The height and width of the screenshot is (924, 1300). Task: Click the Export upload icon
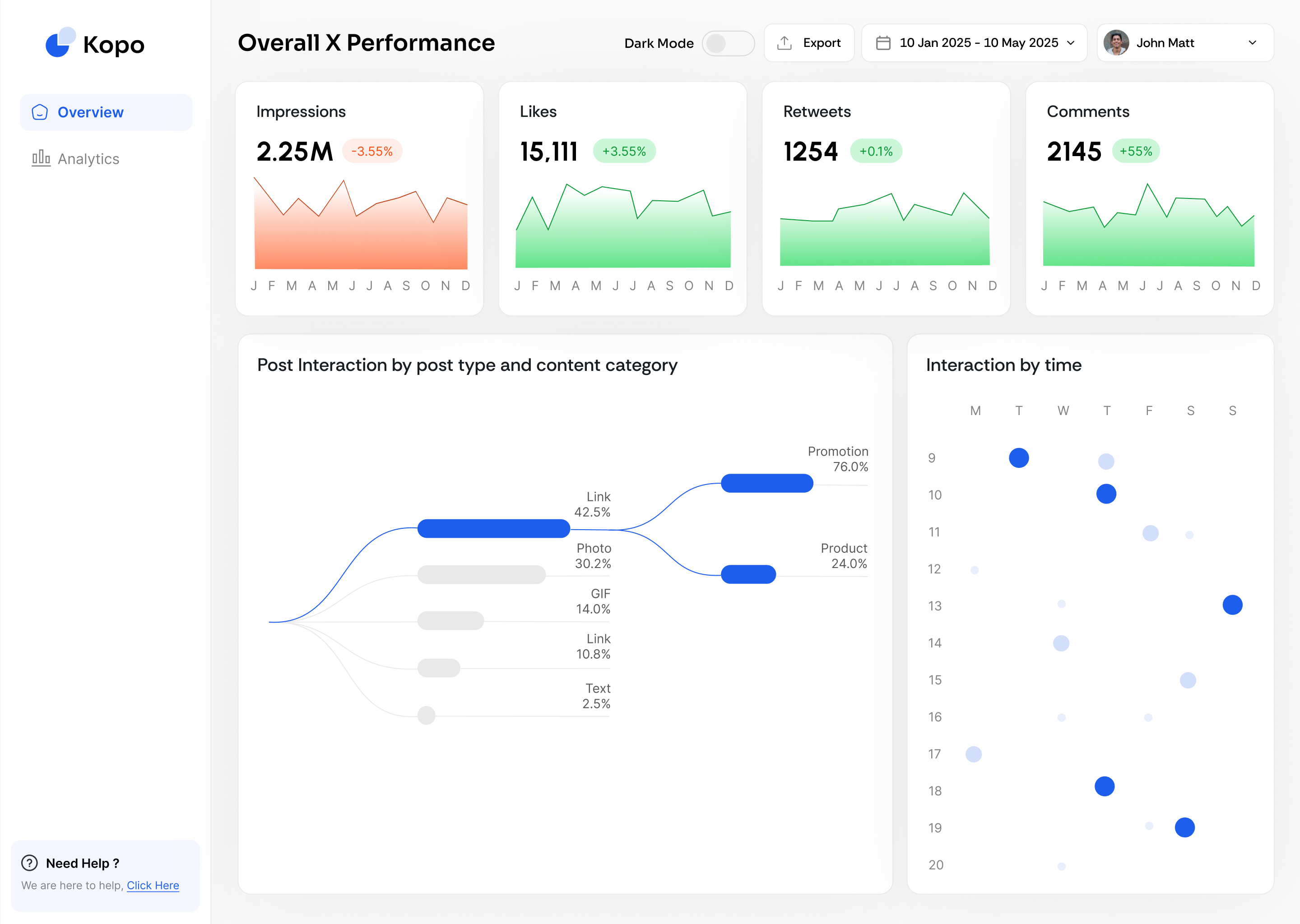(785, 43)
